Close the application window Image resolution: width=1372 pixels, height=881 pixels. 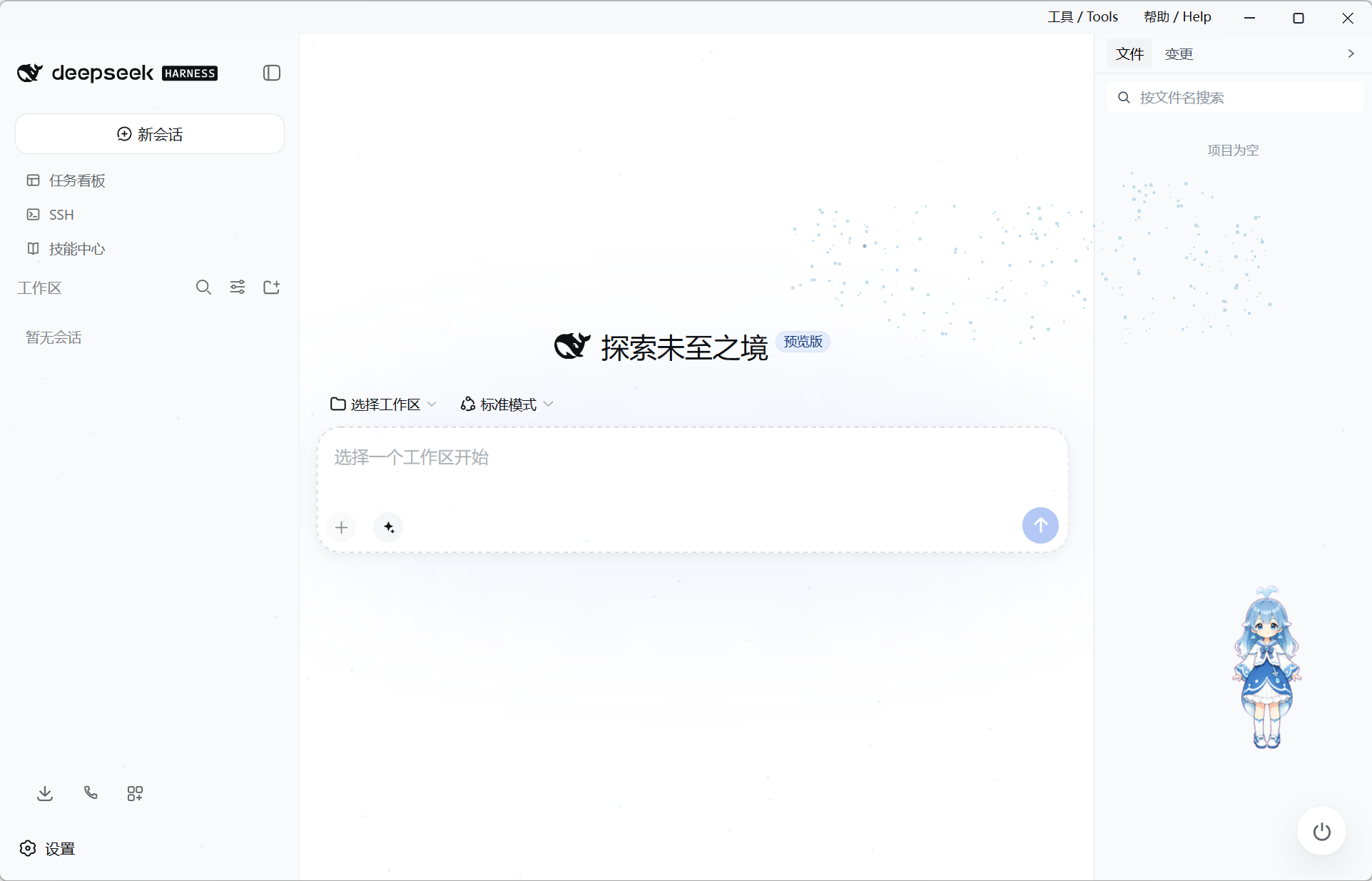1348,18
